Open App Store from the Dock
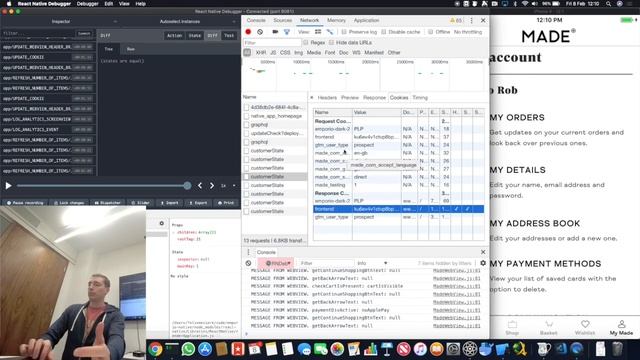The width and height of the screenshot is (640, 360). tap(205, 349)
